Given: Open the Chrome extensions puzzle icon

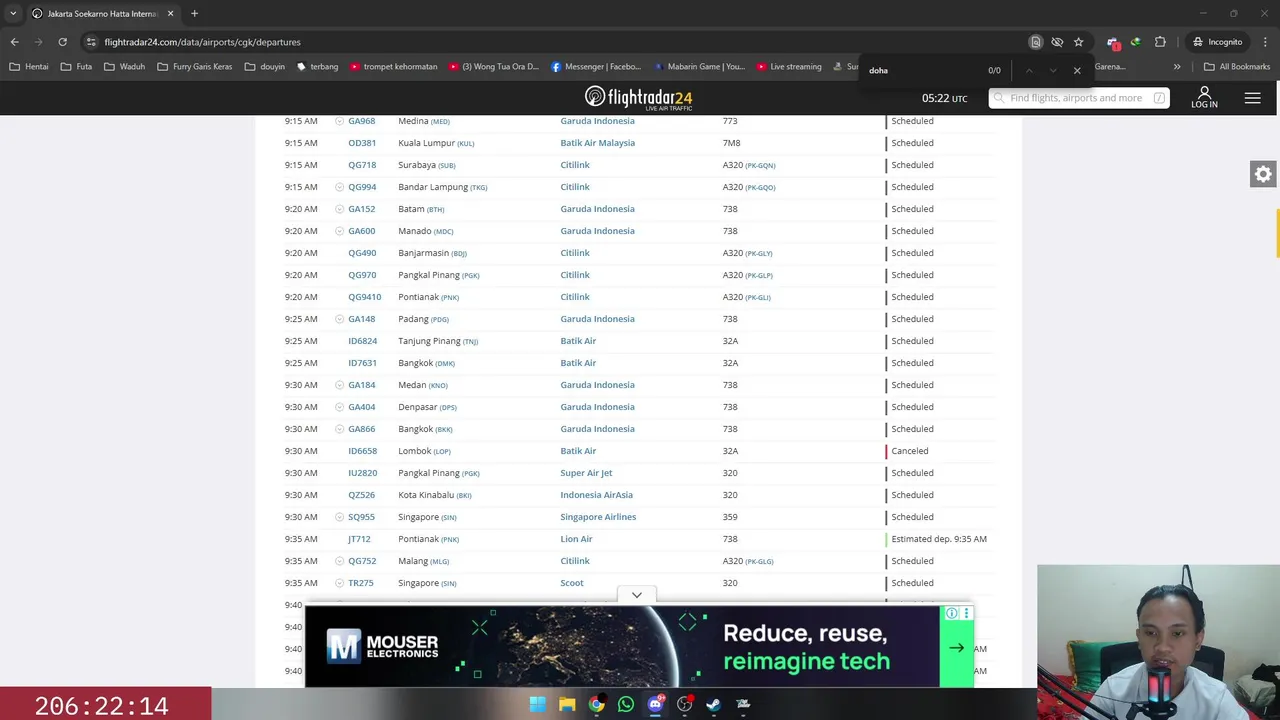Looking at the screenshot, I should [x=1160, y=42].
